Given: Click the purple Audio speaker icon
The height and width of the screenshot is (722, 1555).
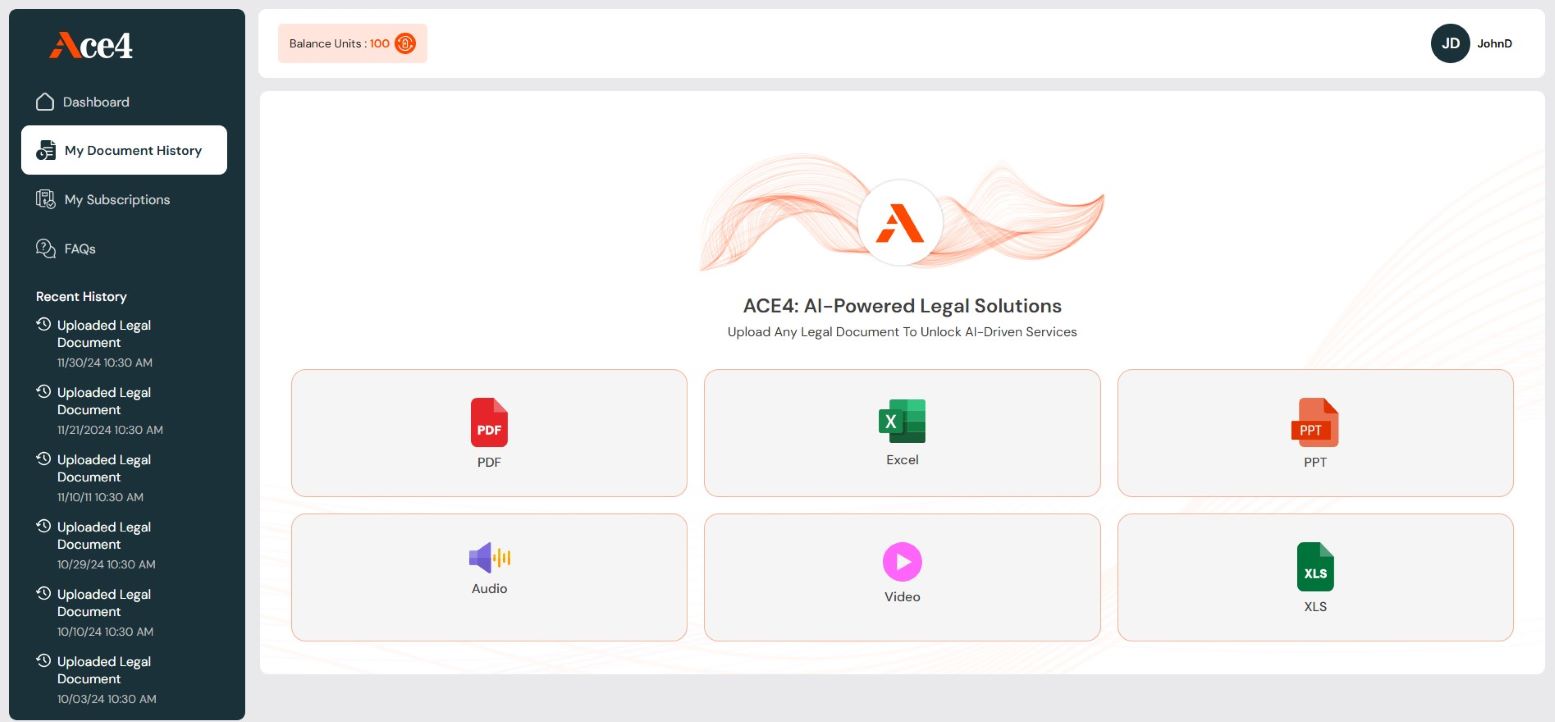Looking at the screenshot, I should (x=489, y=558).
